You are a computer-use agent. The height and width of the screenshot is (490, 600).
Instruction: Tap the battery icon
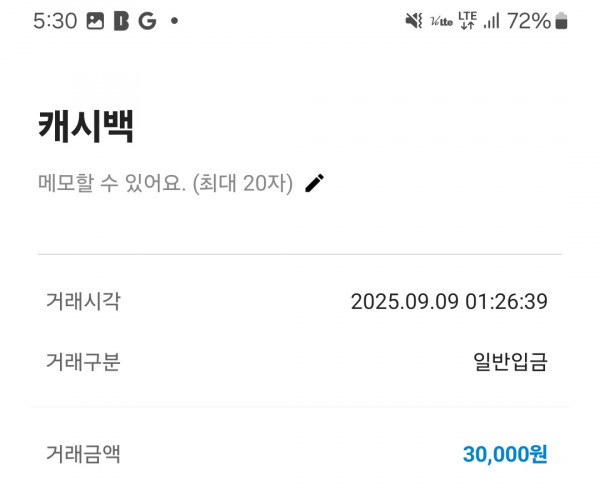pyautogui.click(x=561, y=21)
